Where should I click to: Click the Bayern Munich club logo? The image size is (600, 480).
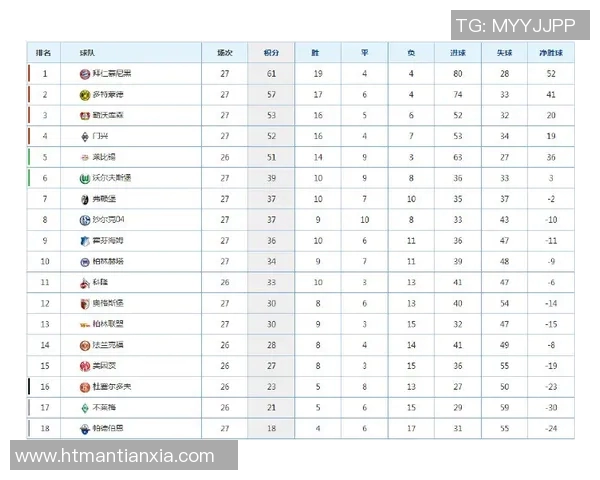[85, 74]
